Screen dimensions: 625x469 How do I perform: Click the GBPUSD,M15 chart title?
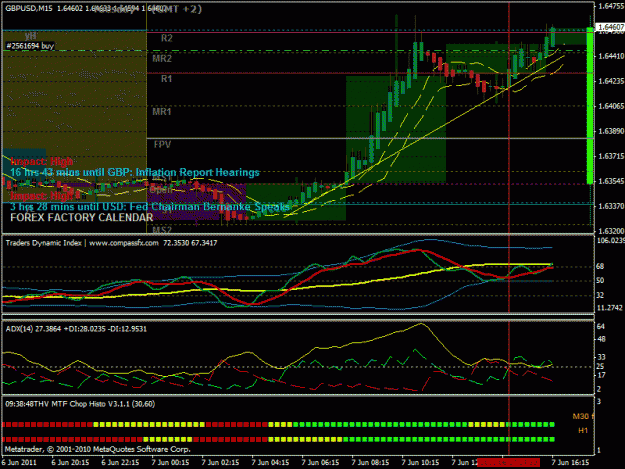pyautogui.click(x=29, y=8)
